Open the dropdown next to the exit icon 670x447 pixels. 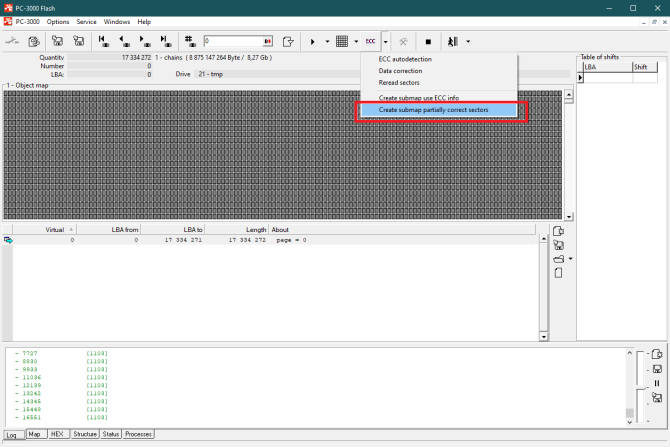(x=468, y=41)
